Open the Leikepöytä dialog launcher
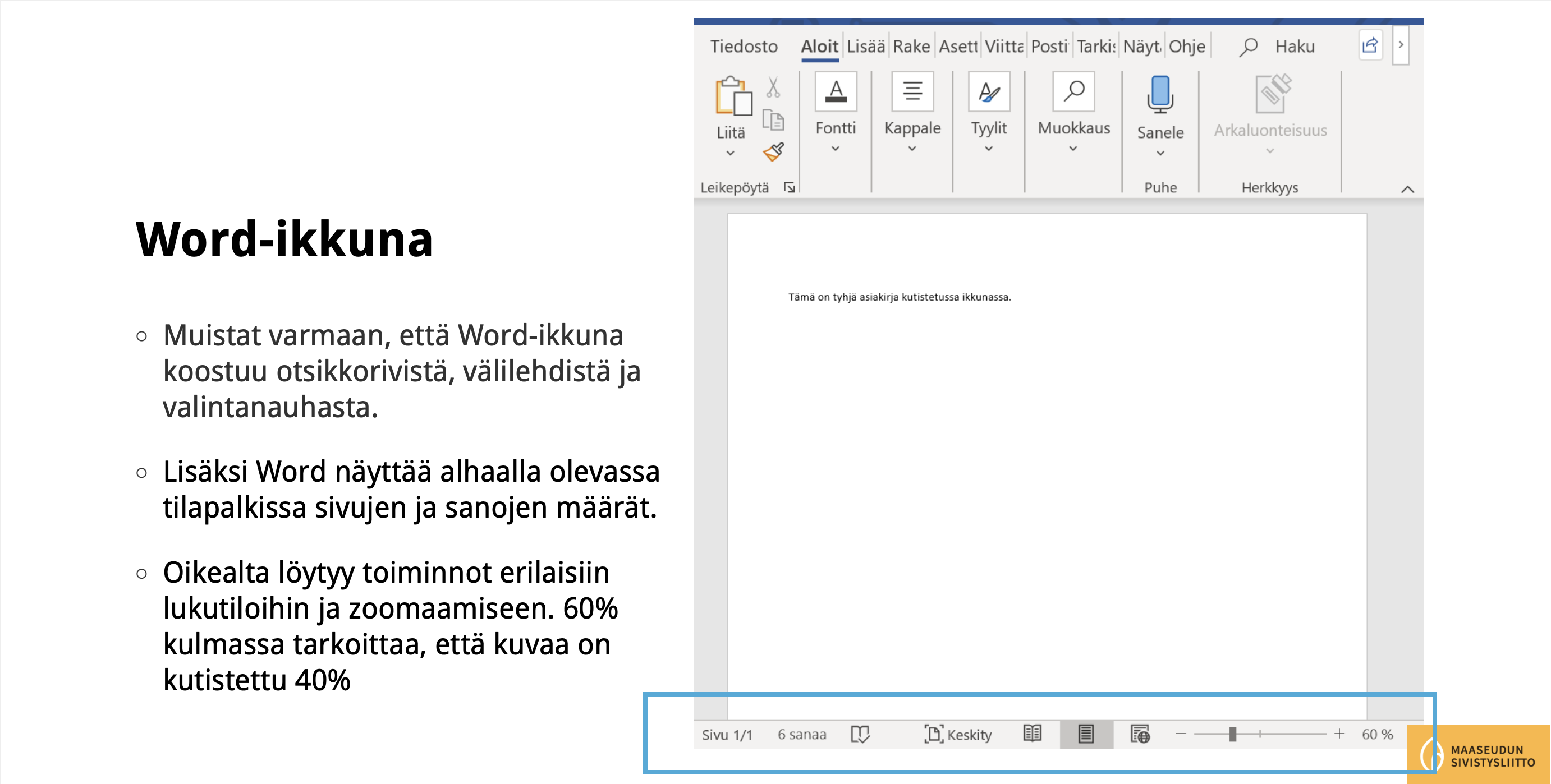This screenshot has height=784, width=1551. (789, 188)
